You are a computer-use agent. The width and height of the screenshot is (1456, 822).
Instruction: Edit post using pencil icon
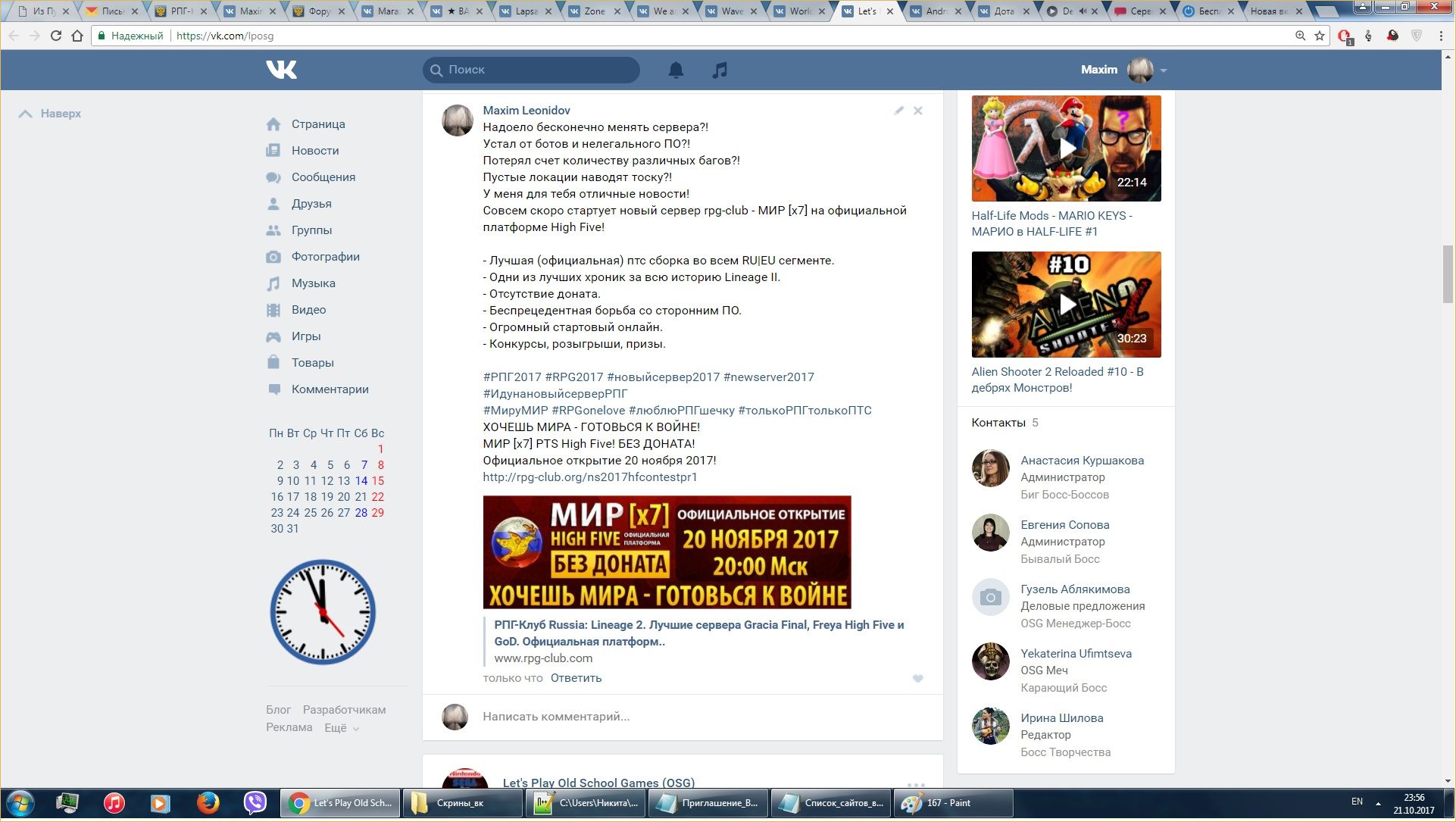coord(898,111)
